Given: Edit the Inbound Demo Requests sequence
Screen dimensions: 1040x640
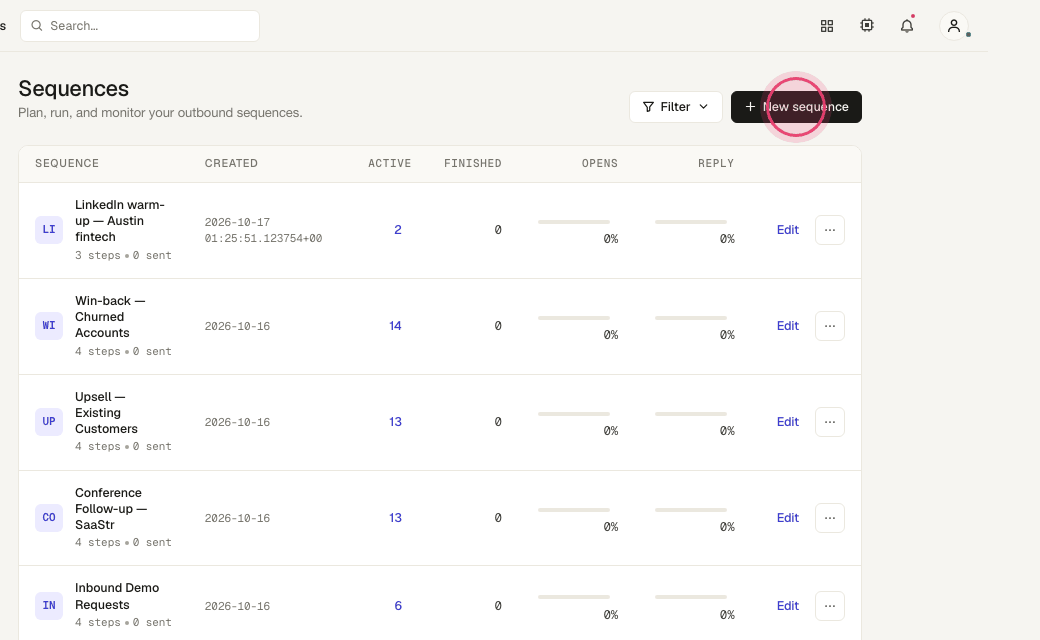Looking at the screenshot, I should click(x=787, y=606).
